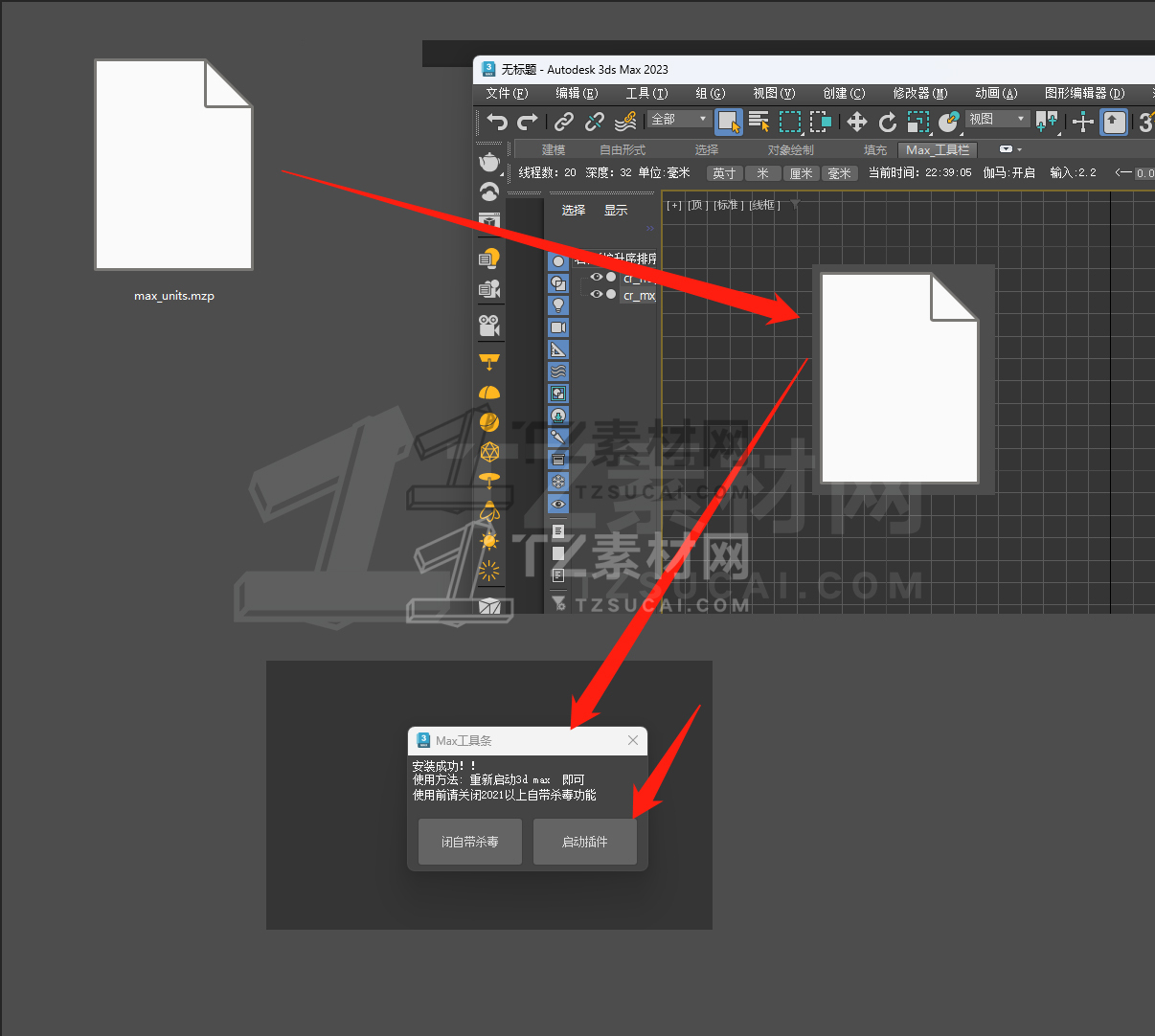Open the [线框] viewport display menu
Viewport: 1155px width, 1036px height.
click(x=764, y=205)
